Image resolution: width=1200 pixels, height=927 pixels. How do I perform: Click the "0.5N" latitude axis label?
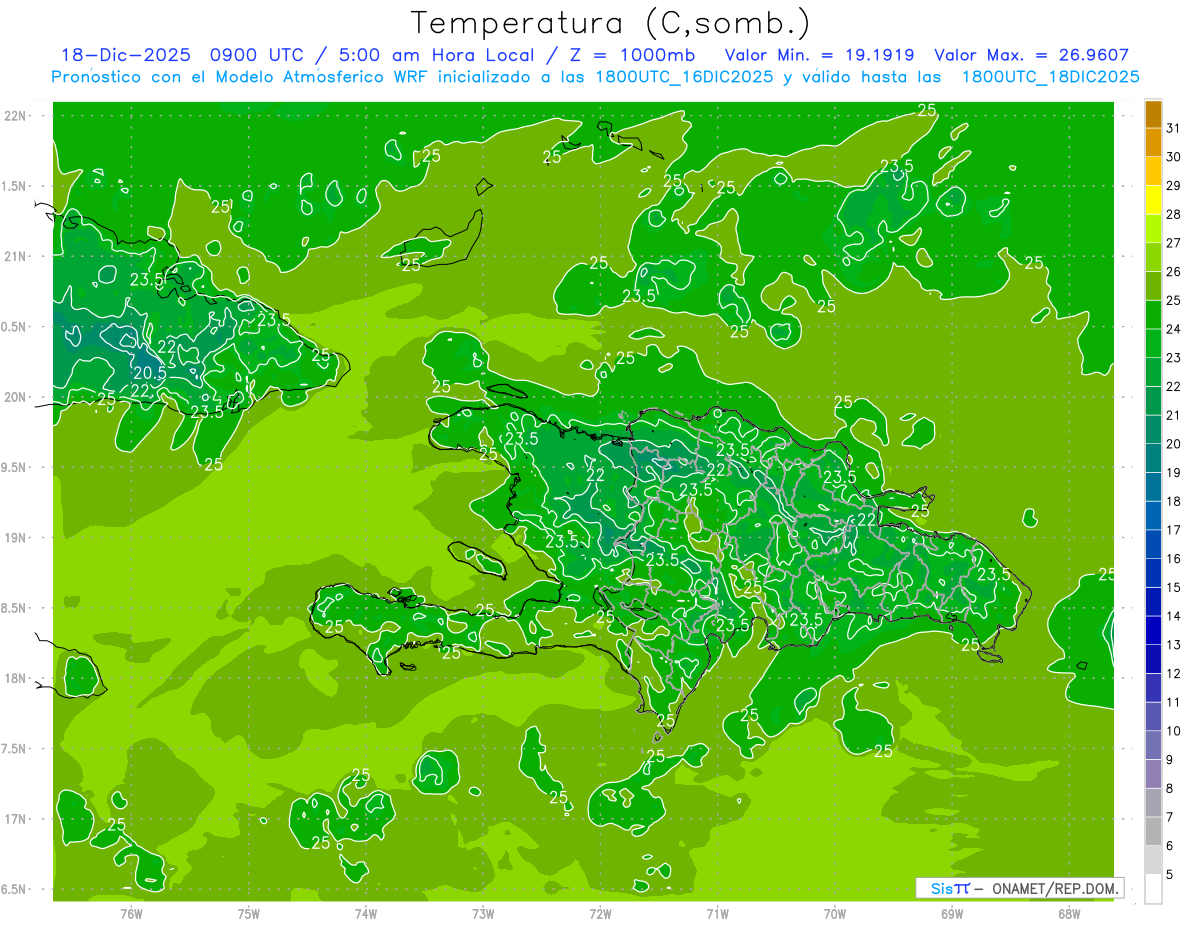(x=15, y=327)
